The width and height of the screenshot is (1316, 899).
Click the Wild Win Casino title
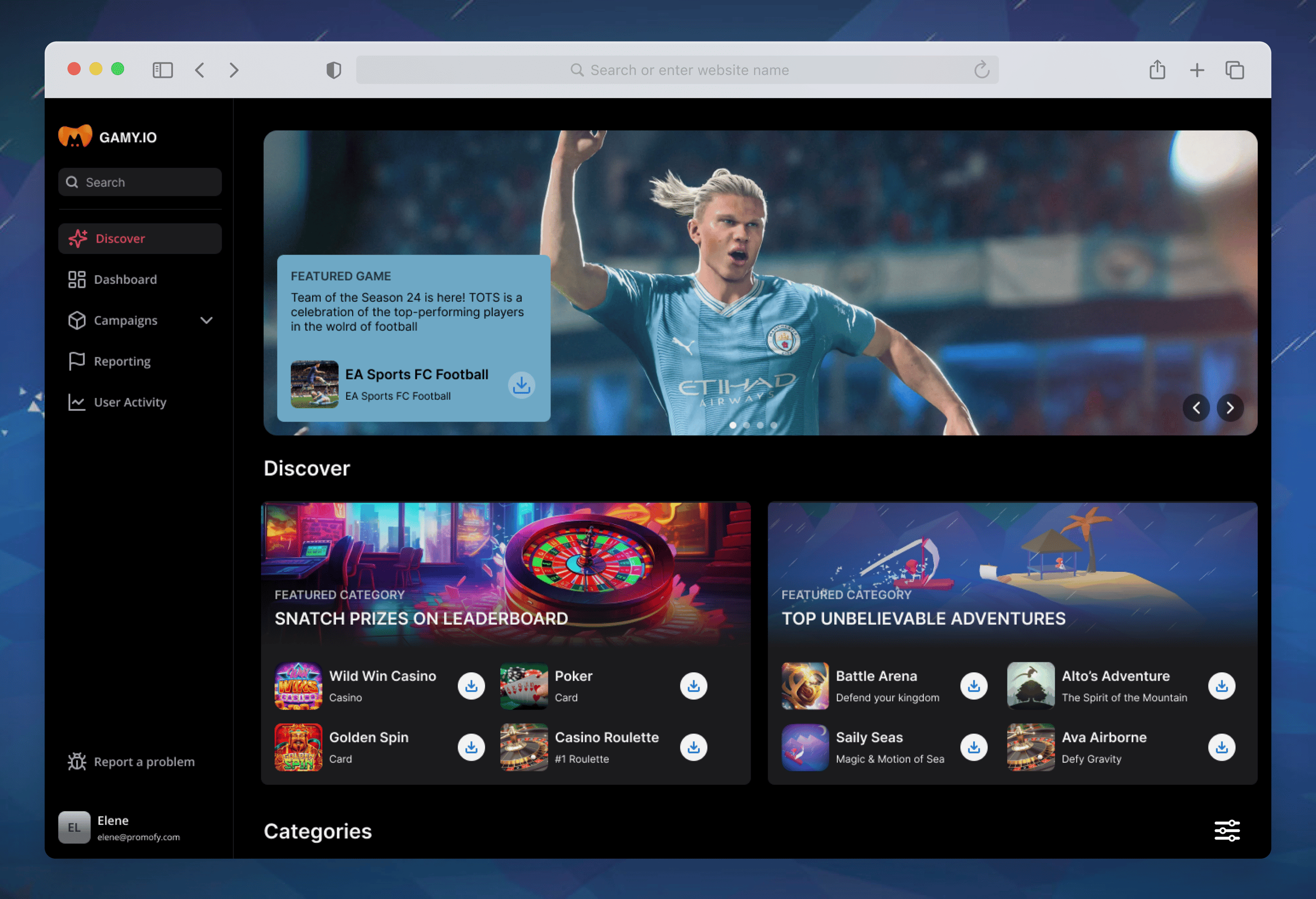click(383, 676)
